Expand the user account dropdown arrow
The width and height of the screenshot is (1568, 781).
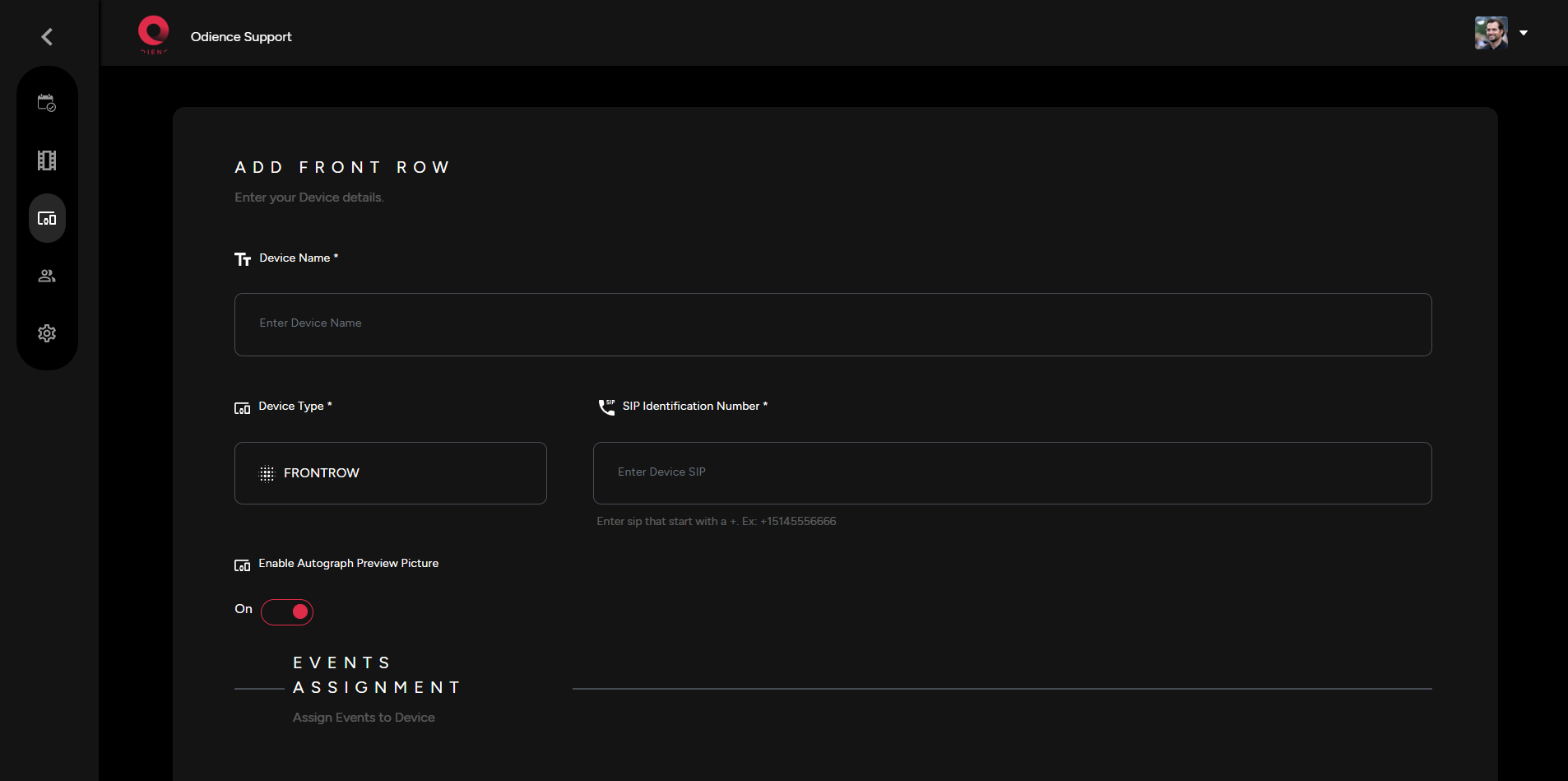tap(1524, 33)
